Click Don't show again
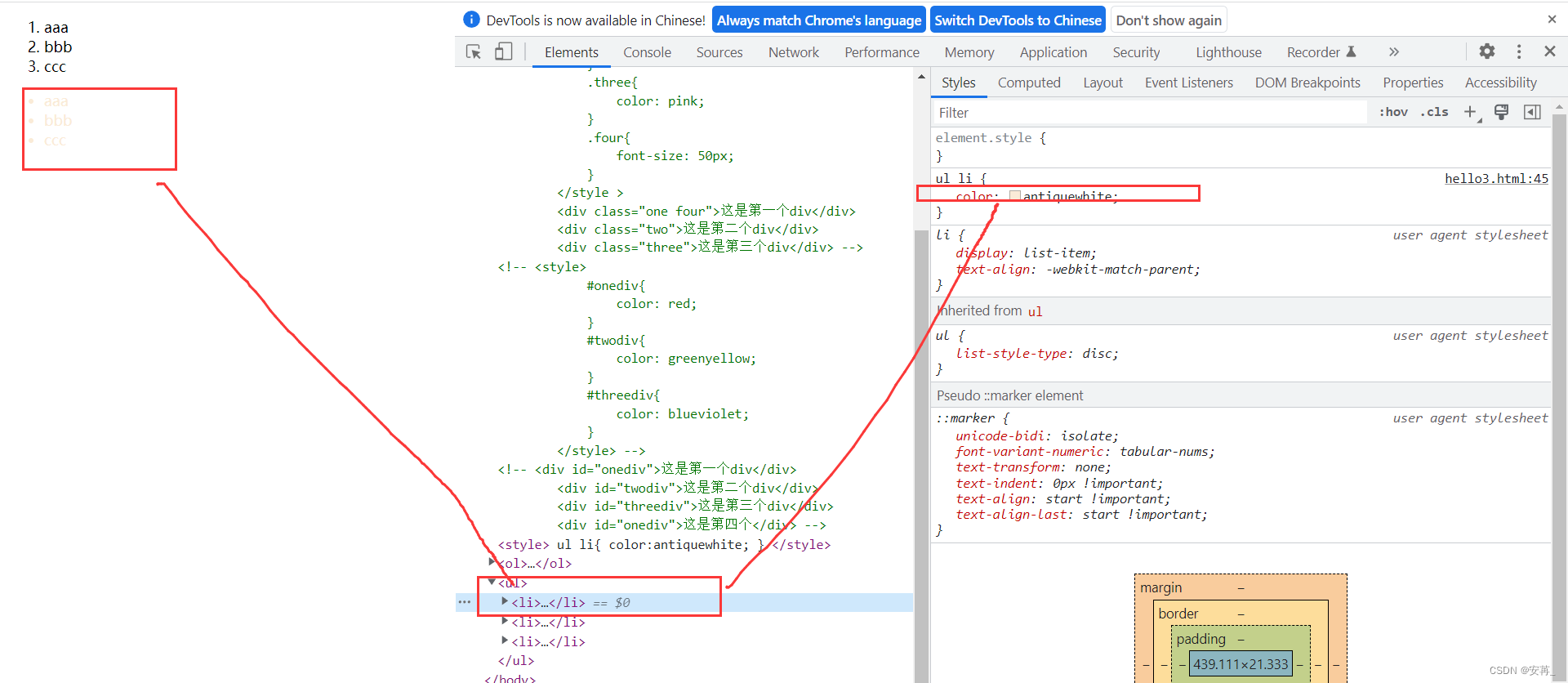This screenshot has height=683, width=1568. (x=1169, y=20)
